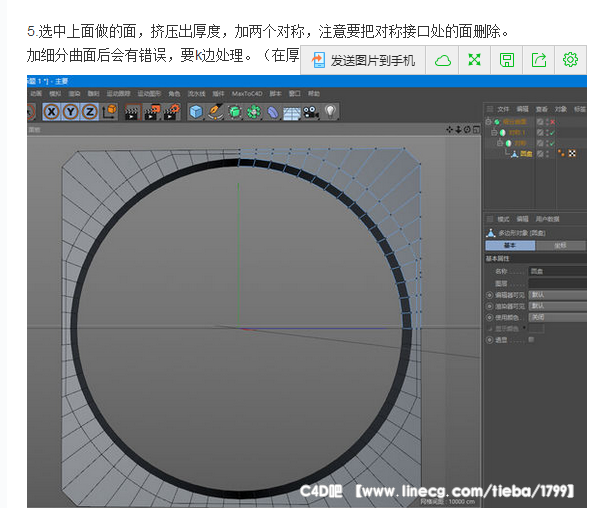Toggle the Z axis lock button
The width and height of the screenshot is (600, 508).
click(x=90, y=112)
